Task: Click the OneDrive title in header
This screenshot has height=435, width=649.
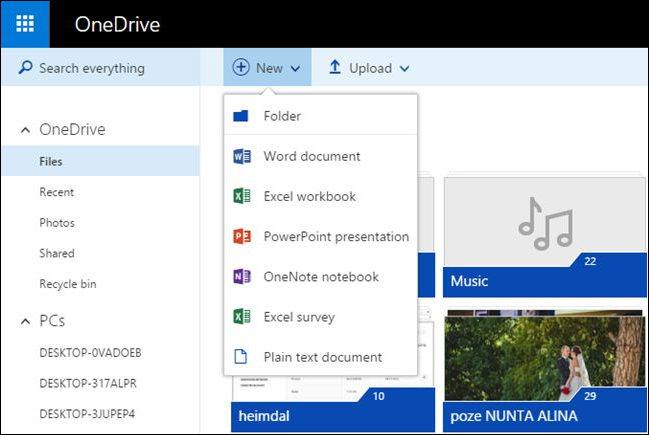Action: (117, 24)
